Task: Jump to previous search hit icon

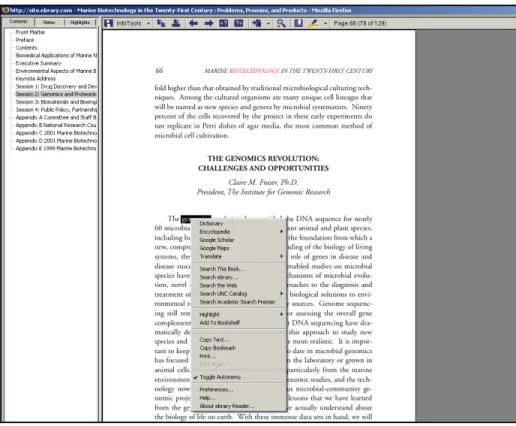Action: pos(224,23)
